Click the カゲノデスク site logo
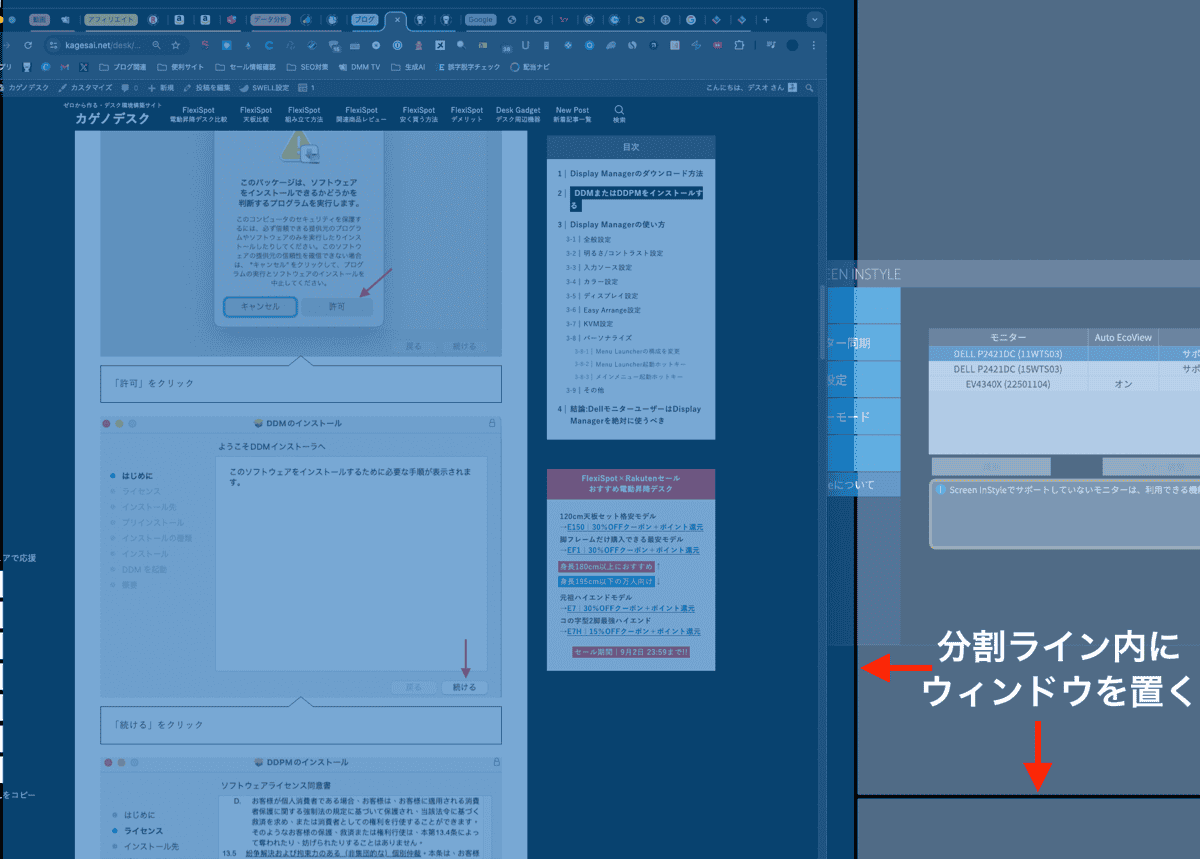The image size is (1200, 859). (x=112, y=118)
